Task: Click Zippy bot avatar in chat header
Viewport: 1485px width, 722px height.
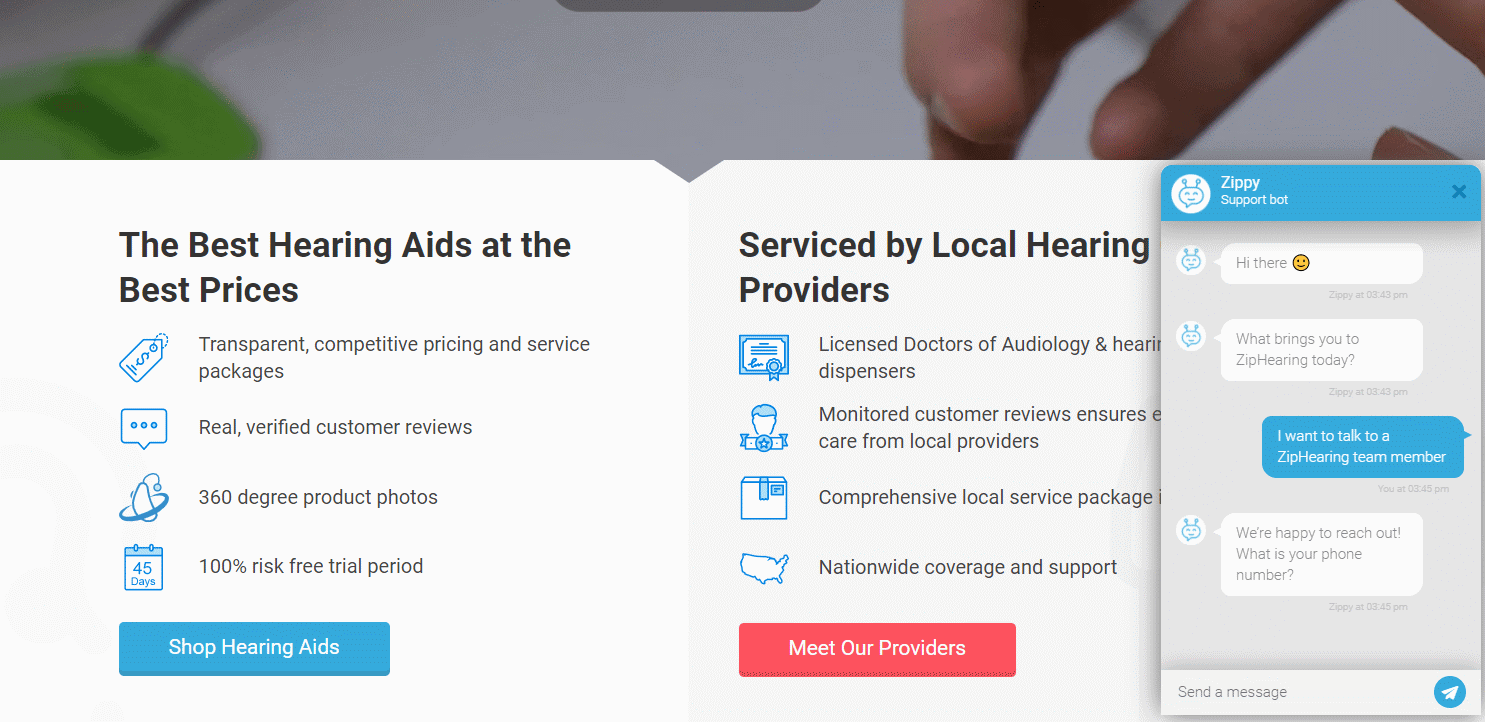Action: [1191, 193]
